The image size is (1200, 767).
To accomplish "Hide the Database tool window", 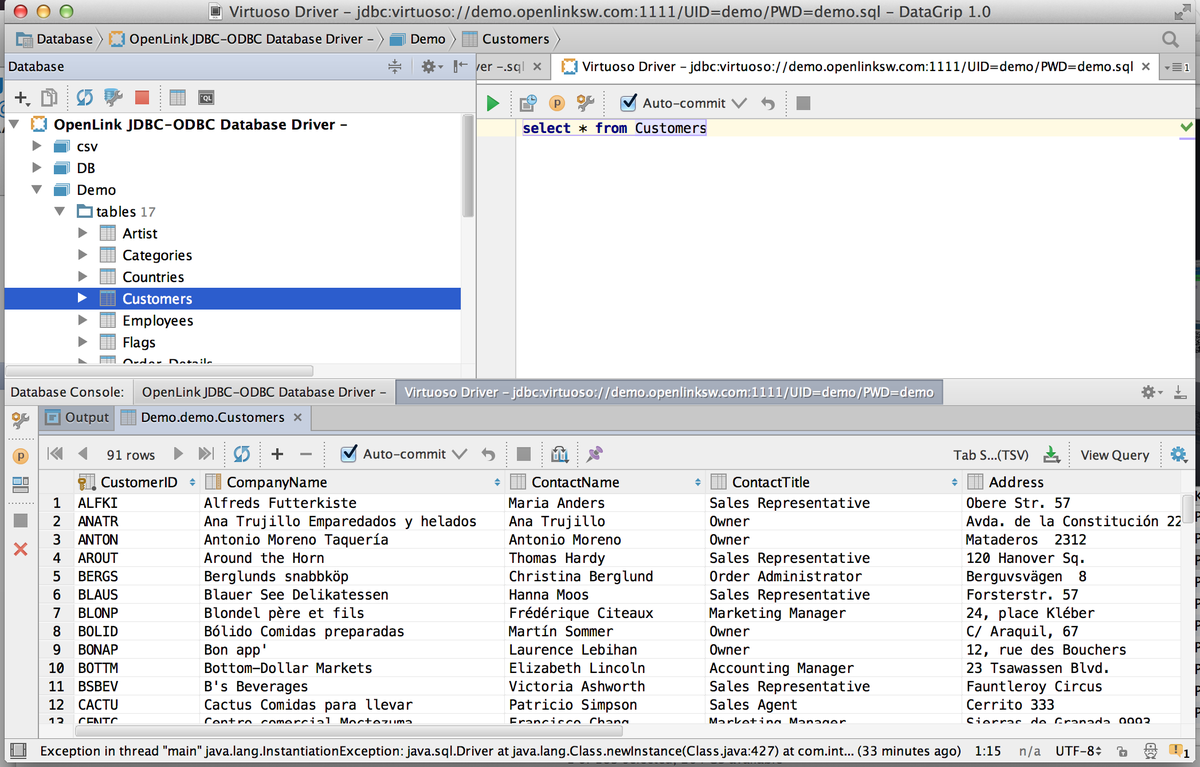I will pos(460,66).
